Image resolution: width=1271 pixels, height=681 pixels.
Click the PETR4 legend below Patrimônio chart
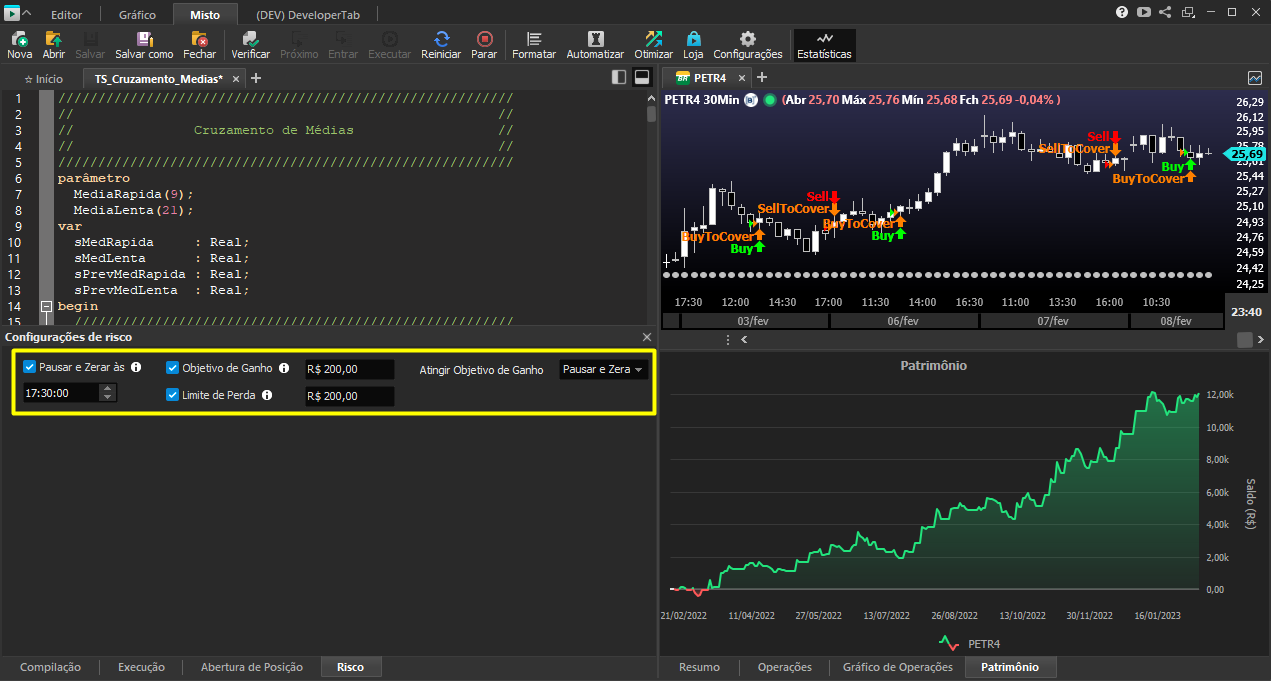970,643
